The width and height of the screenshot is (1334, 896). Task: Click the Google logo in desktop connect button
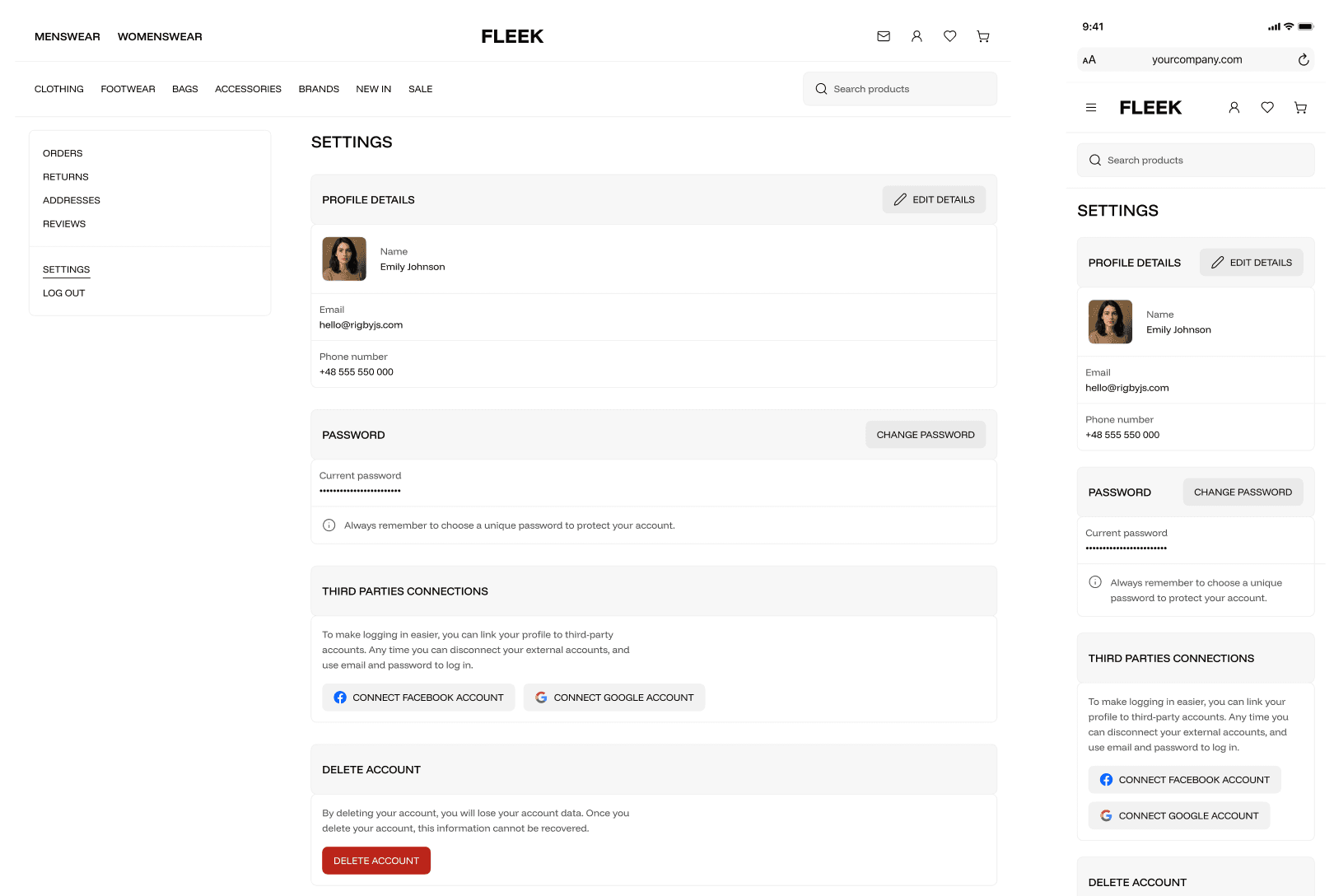pos(541,698)
